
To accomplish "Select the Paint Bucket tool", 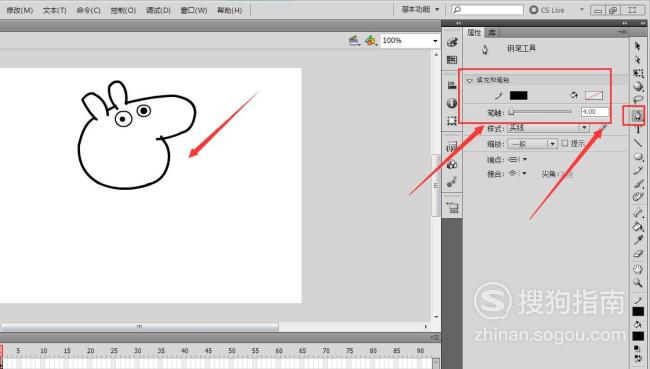I will tap(638, 226).
